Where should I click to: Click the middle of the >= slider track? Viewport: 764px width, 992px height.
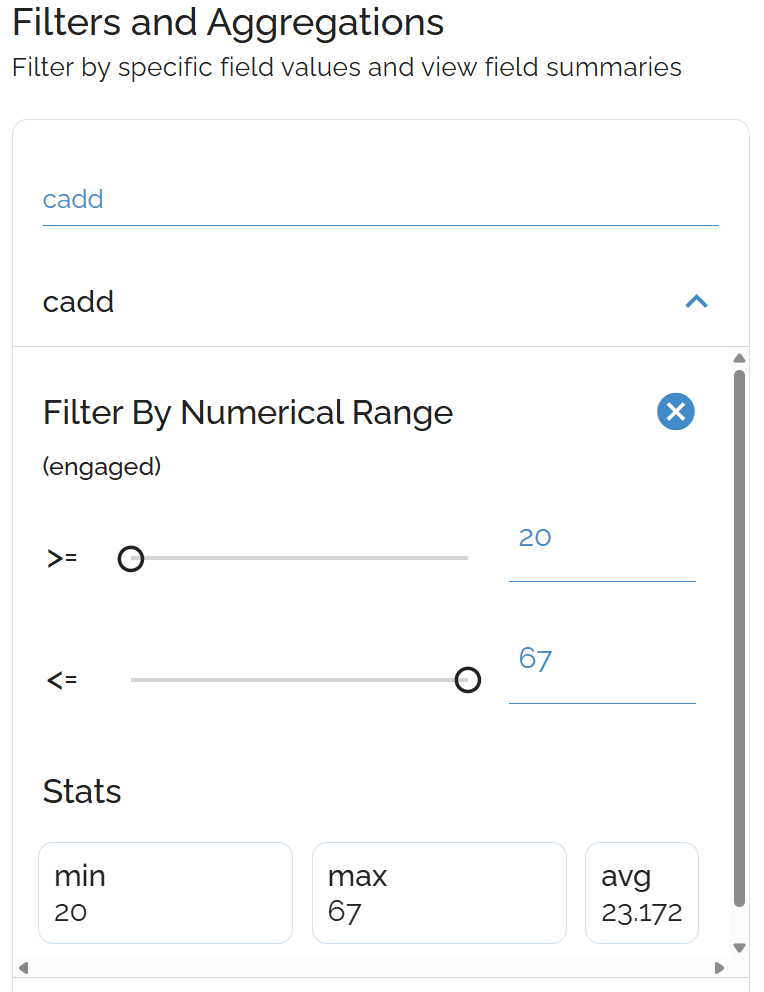[x=299, y=558]
